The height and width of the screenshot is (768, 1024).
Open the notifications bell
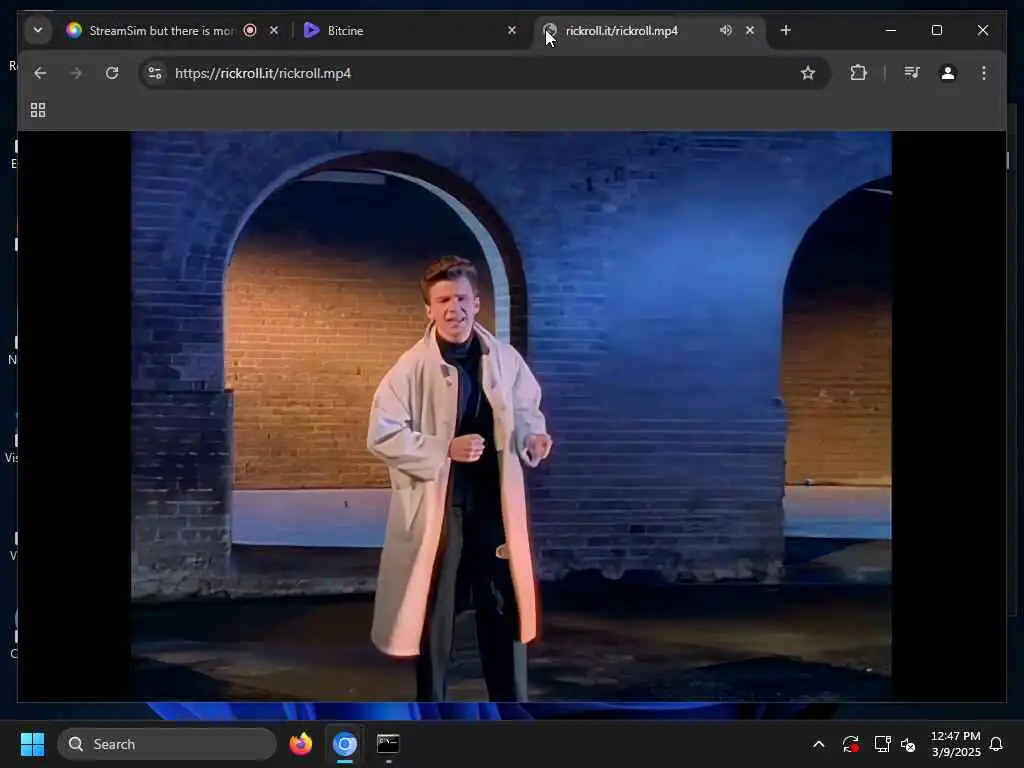click(996, 744)
